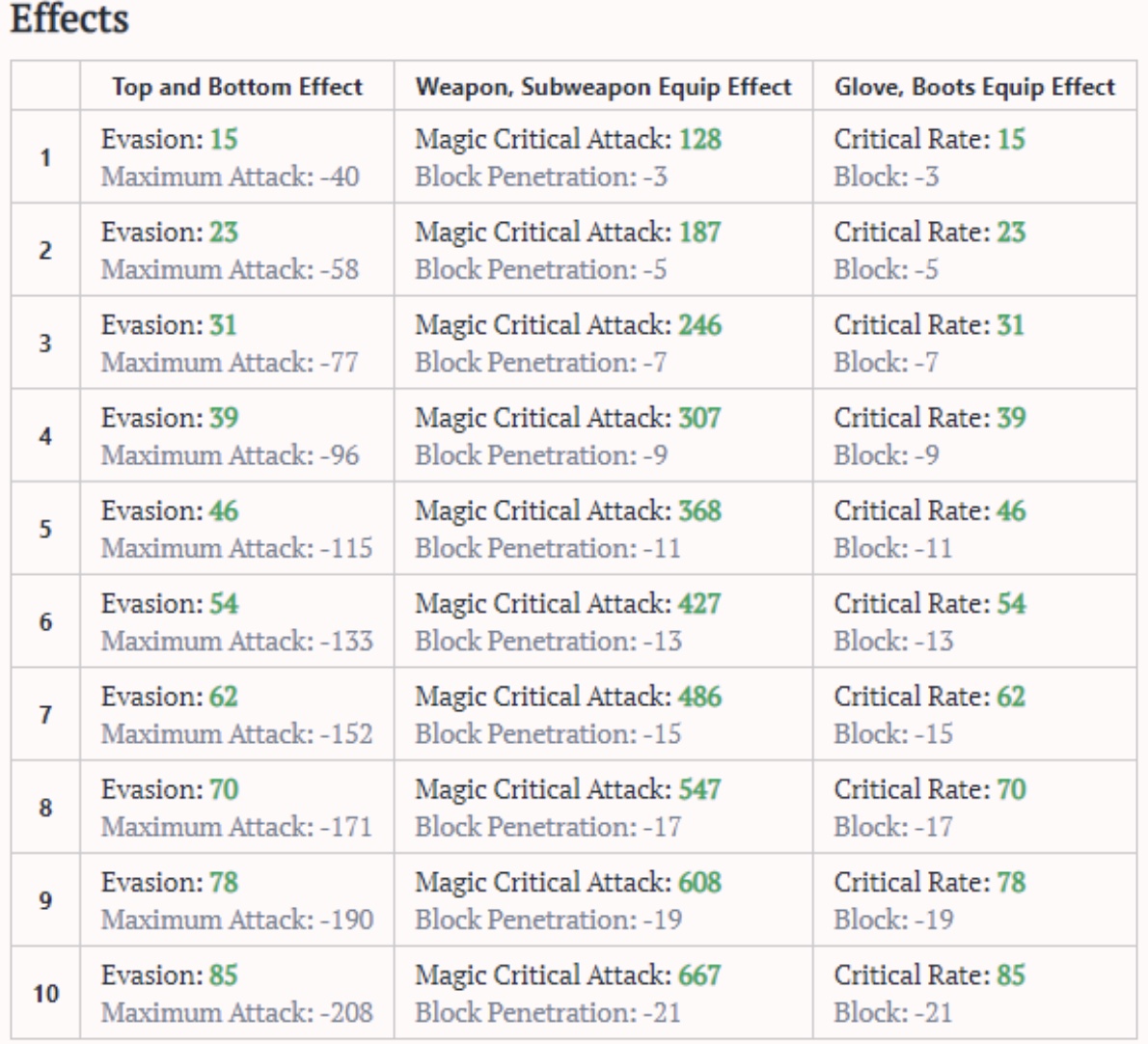Click the Effects heading

69,19
